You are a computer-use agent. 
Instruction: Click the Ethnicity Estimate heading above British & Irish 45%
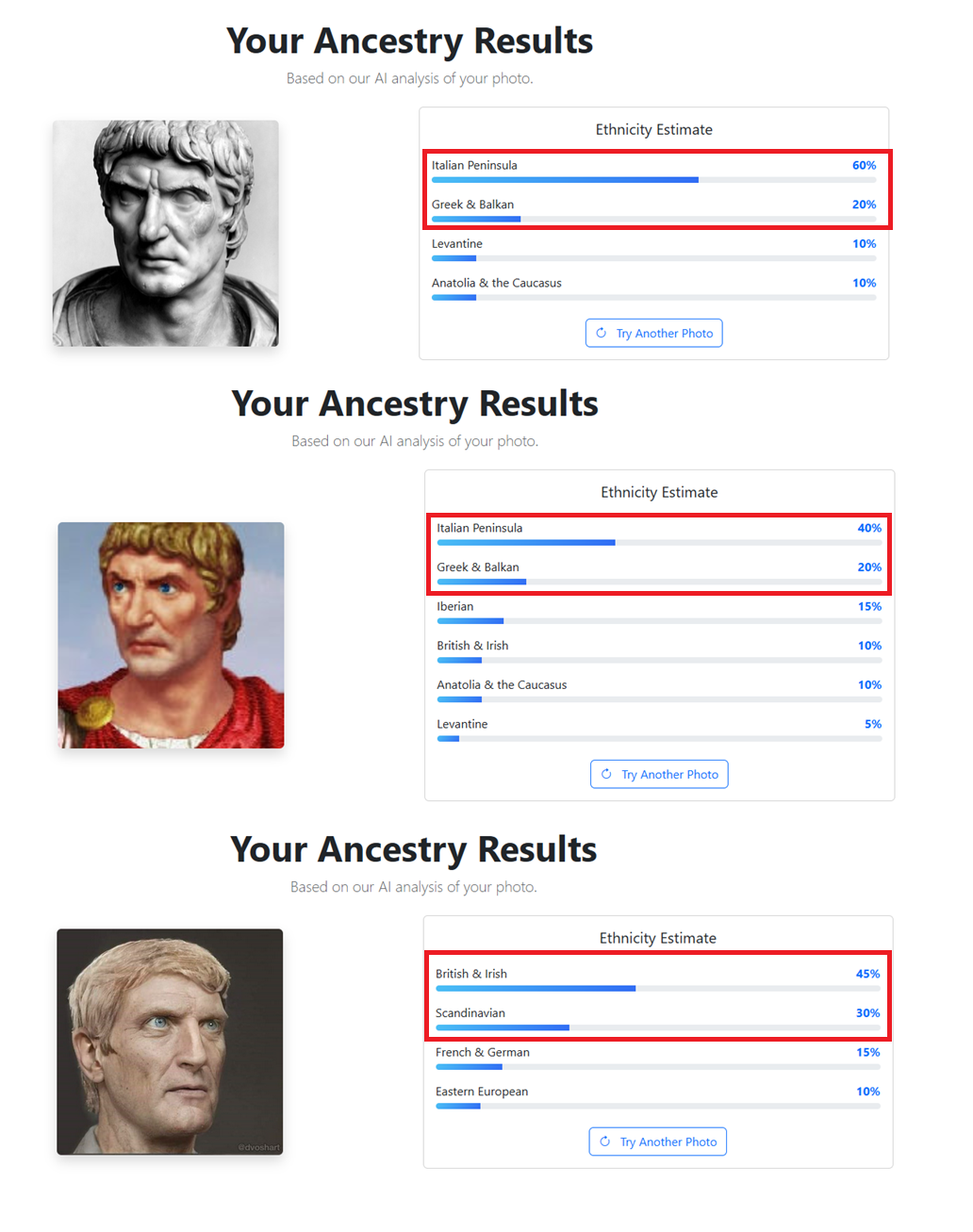(658, 938)
